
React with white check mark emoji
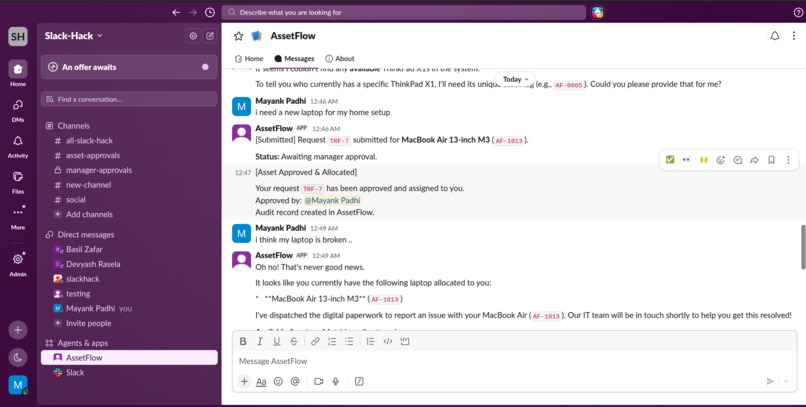pos(670,160)
